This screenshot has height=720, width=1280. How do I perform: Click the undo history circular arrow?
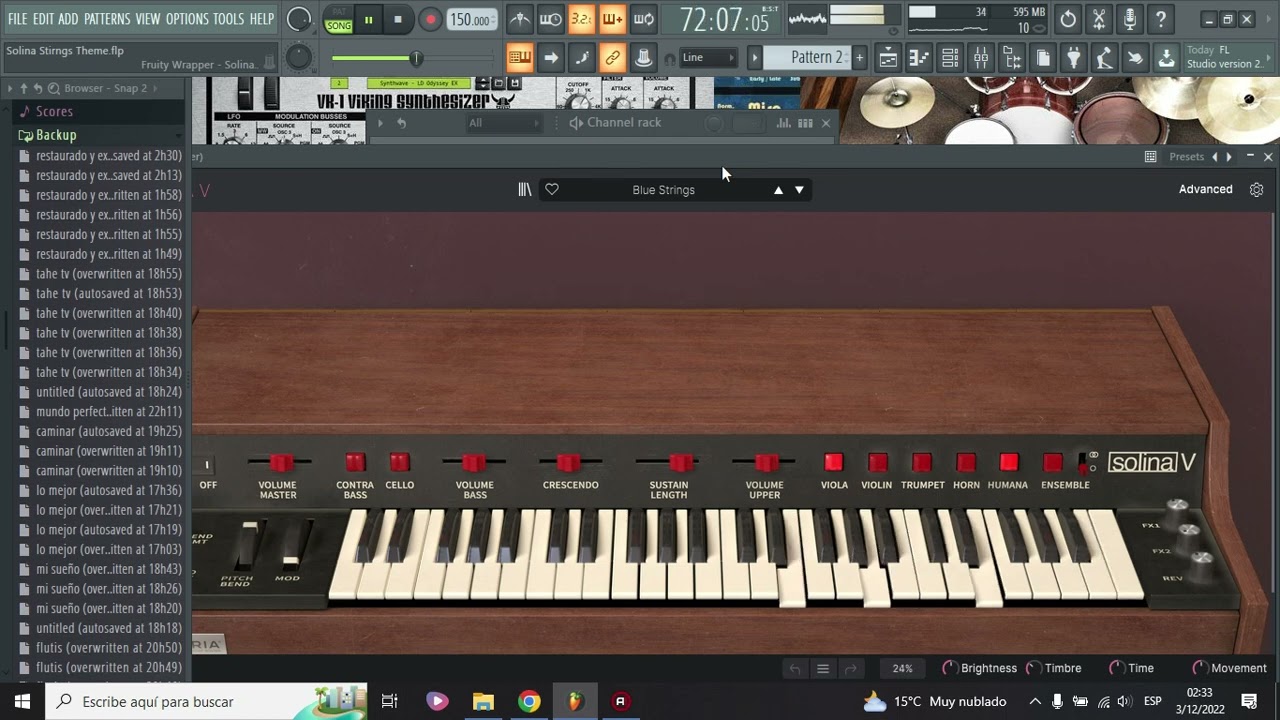coord(1068,19)
